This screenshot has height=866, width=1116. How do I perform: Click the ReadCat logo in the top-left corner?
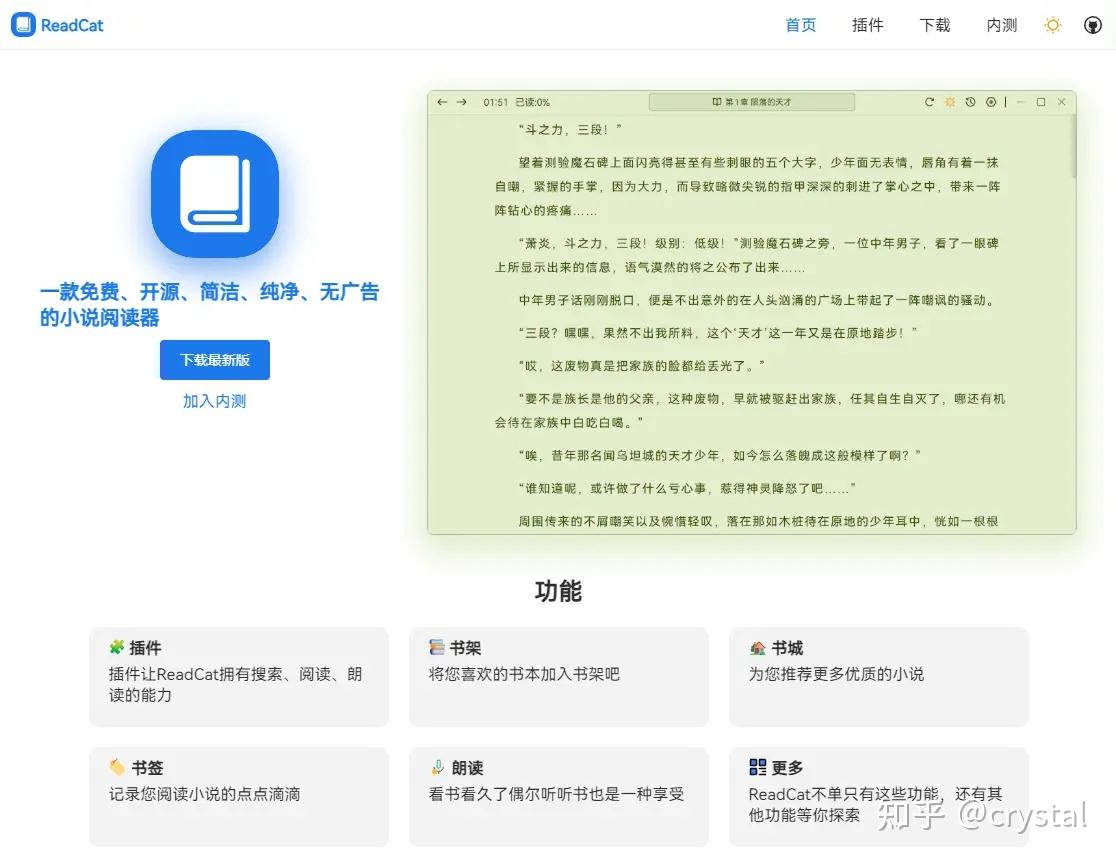pos(57,24)
